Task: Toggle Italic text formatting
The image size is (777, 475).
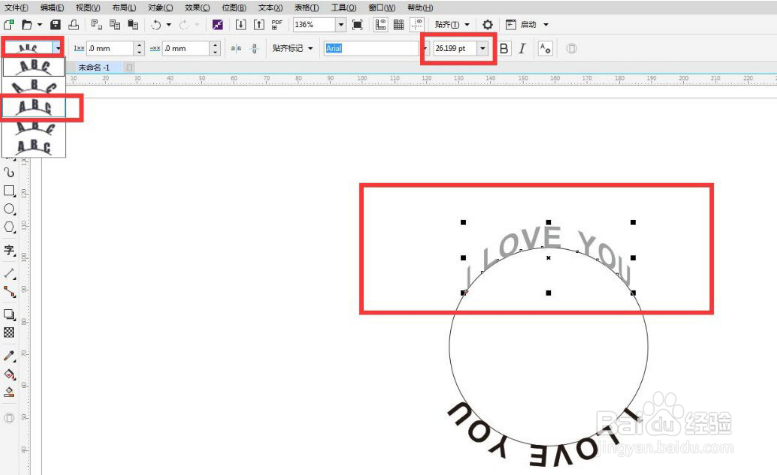Action: point(522,49)
